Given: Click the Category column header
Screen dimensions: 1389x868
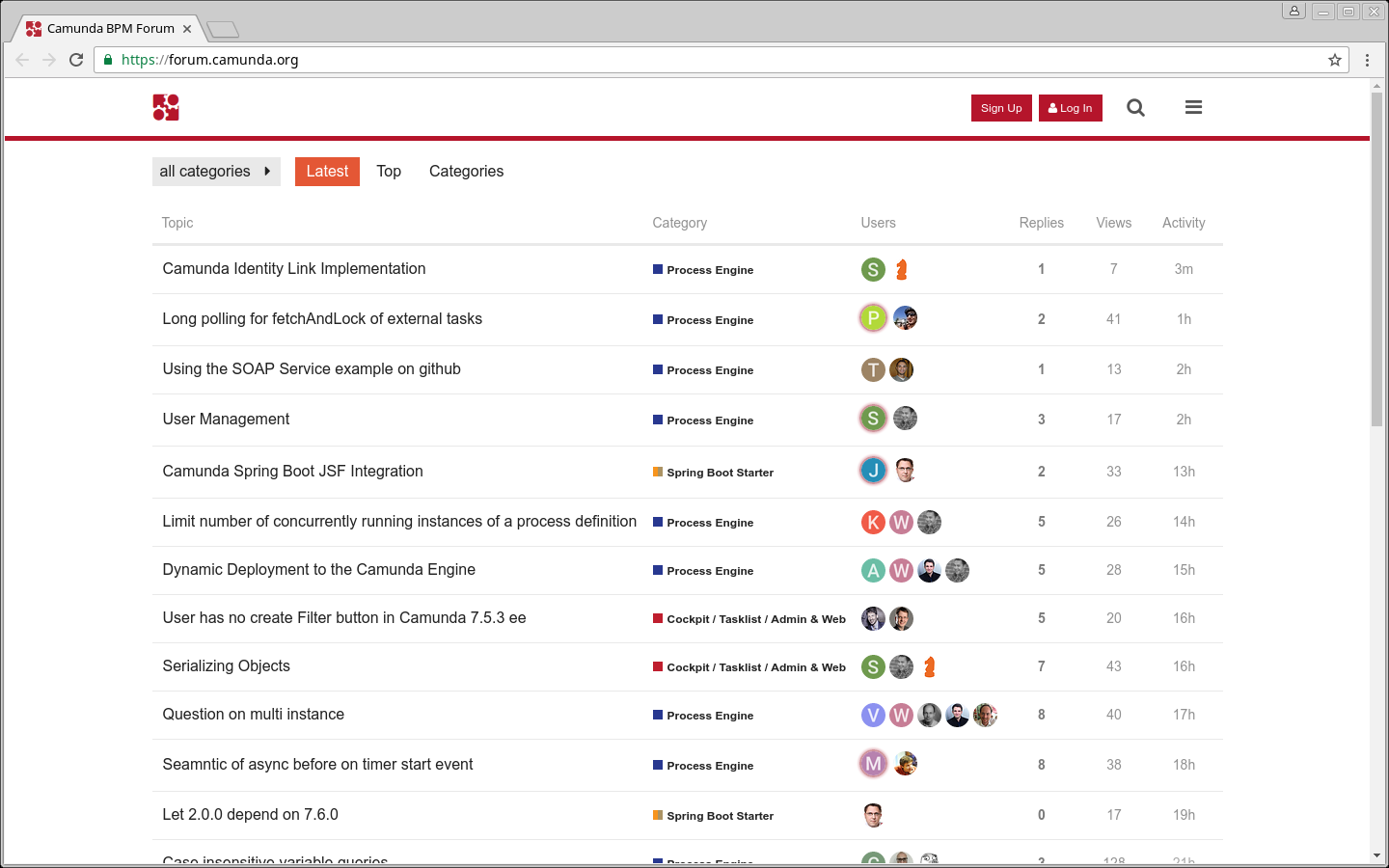Looking at the screenshot, I should point(680,223).
